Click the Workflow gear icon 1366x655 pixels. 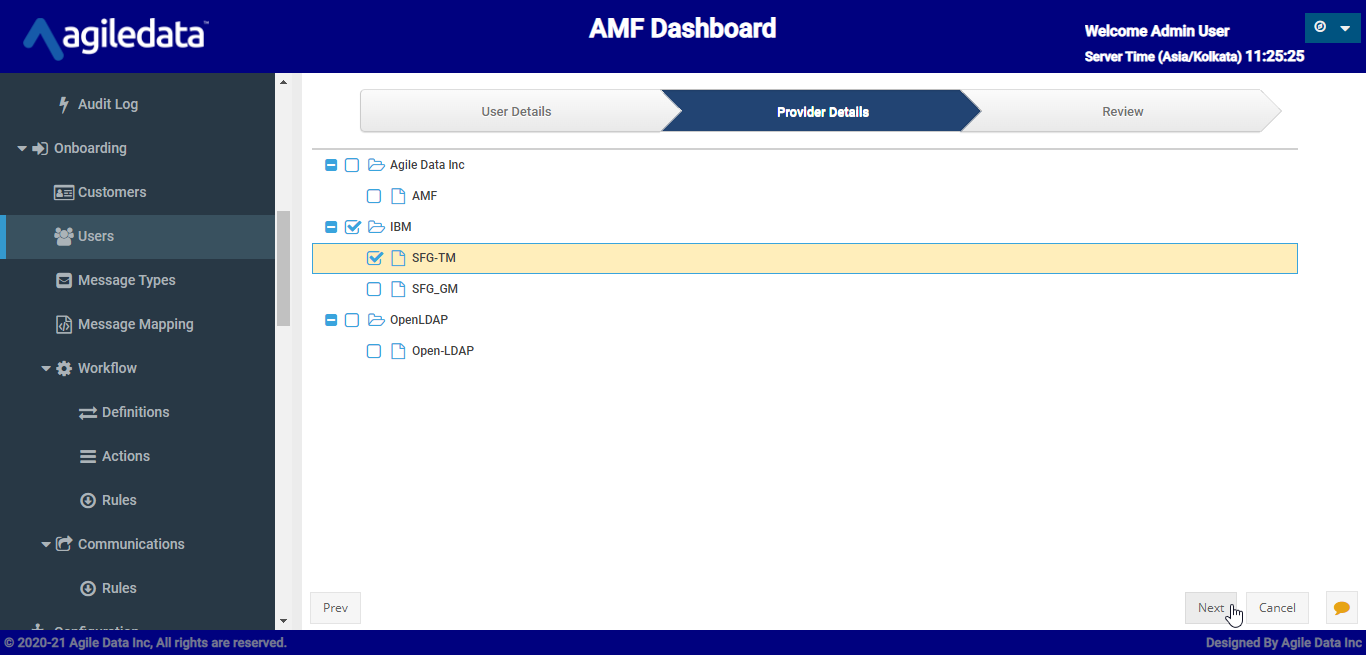click(x=64, y=368)
